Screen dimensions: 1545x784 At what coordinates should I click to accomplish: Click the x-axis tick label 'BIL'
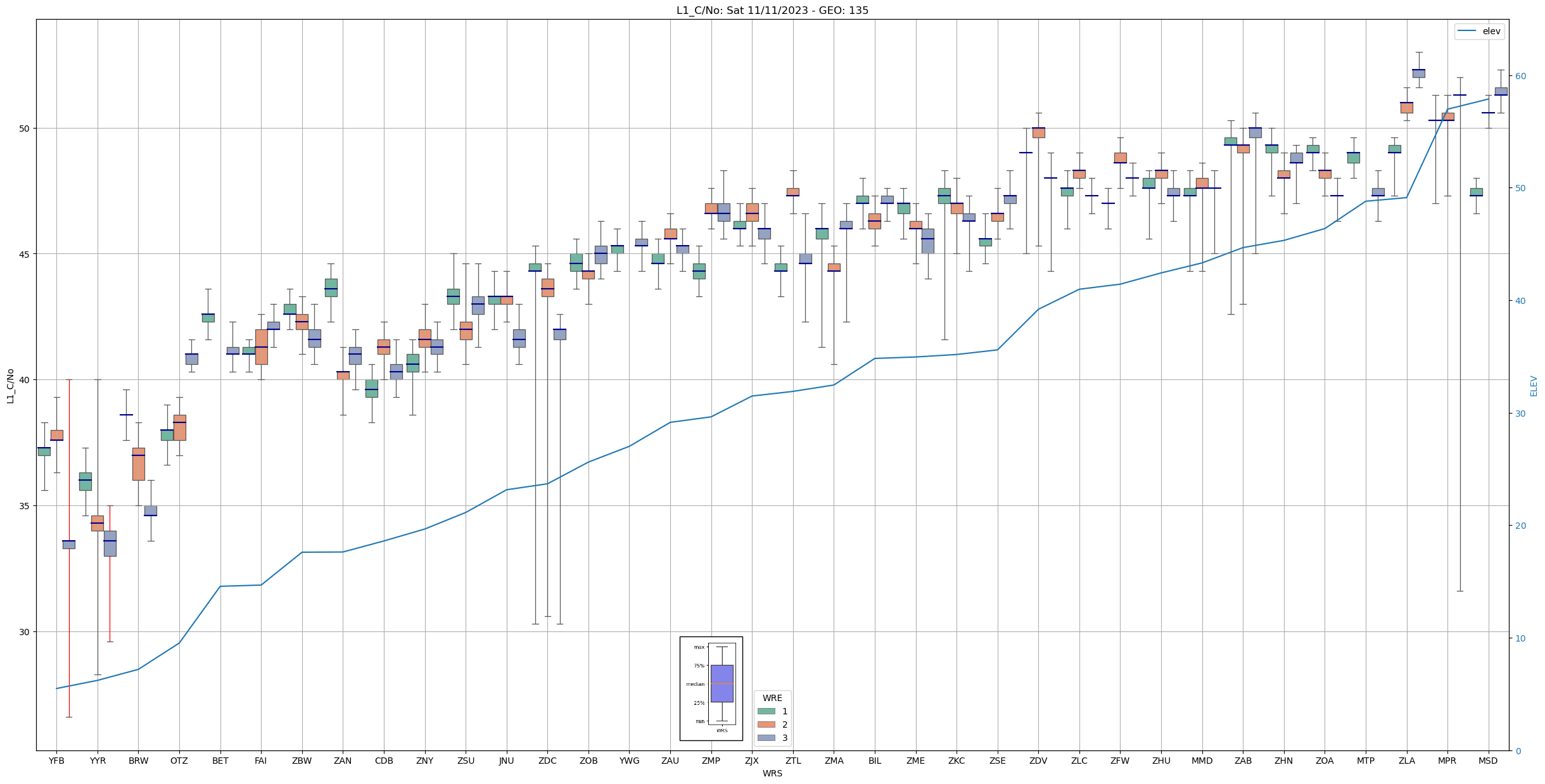coord(875,761)
